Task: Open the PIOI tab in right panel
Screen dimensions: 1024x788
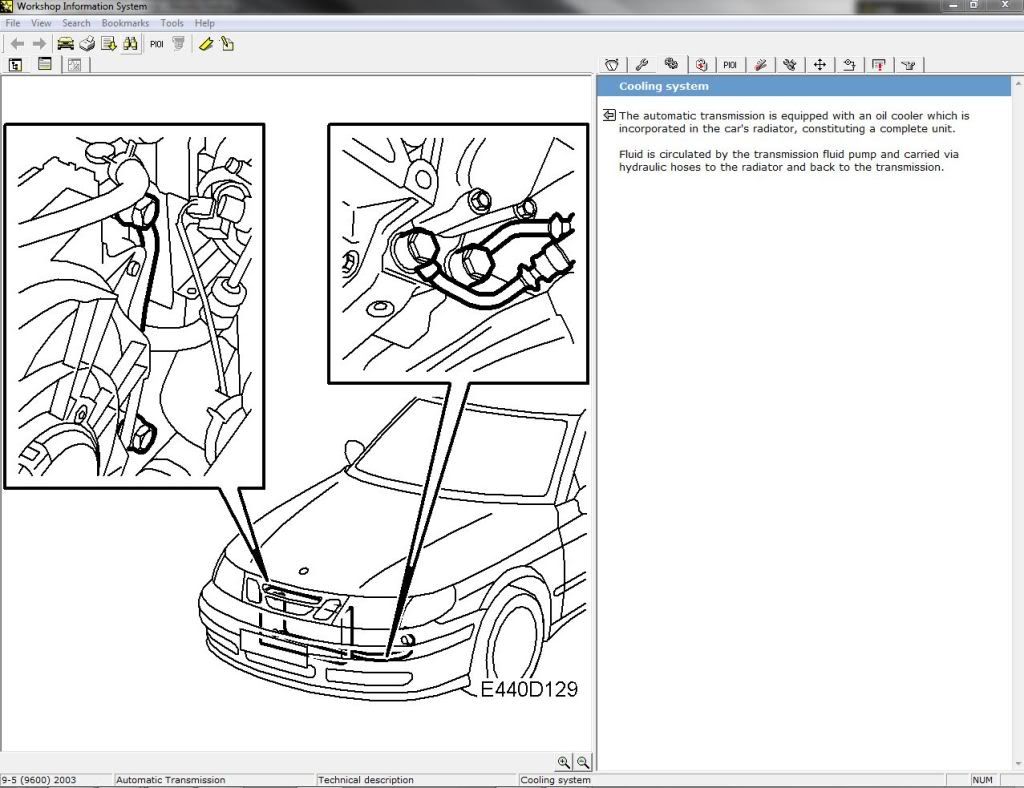Action: 730,65
